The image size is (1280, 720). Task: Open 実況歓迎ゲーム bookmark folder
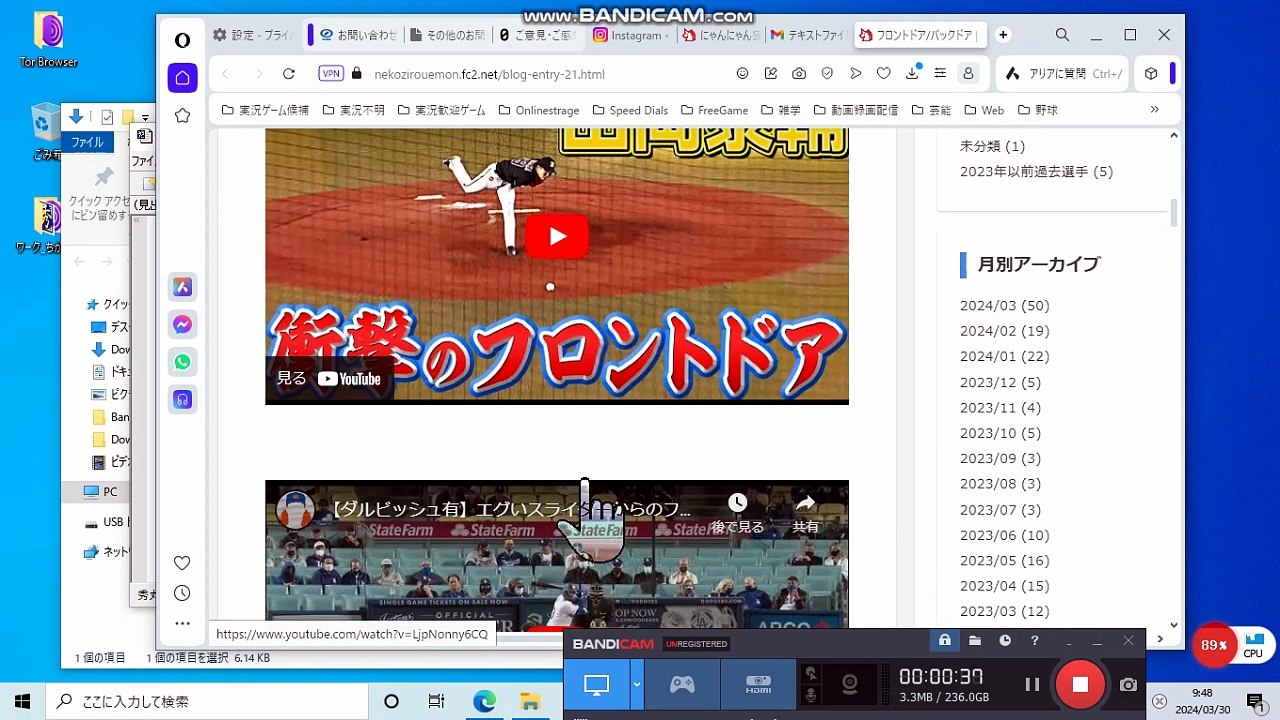[440, 110]
